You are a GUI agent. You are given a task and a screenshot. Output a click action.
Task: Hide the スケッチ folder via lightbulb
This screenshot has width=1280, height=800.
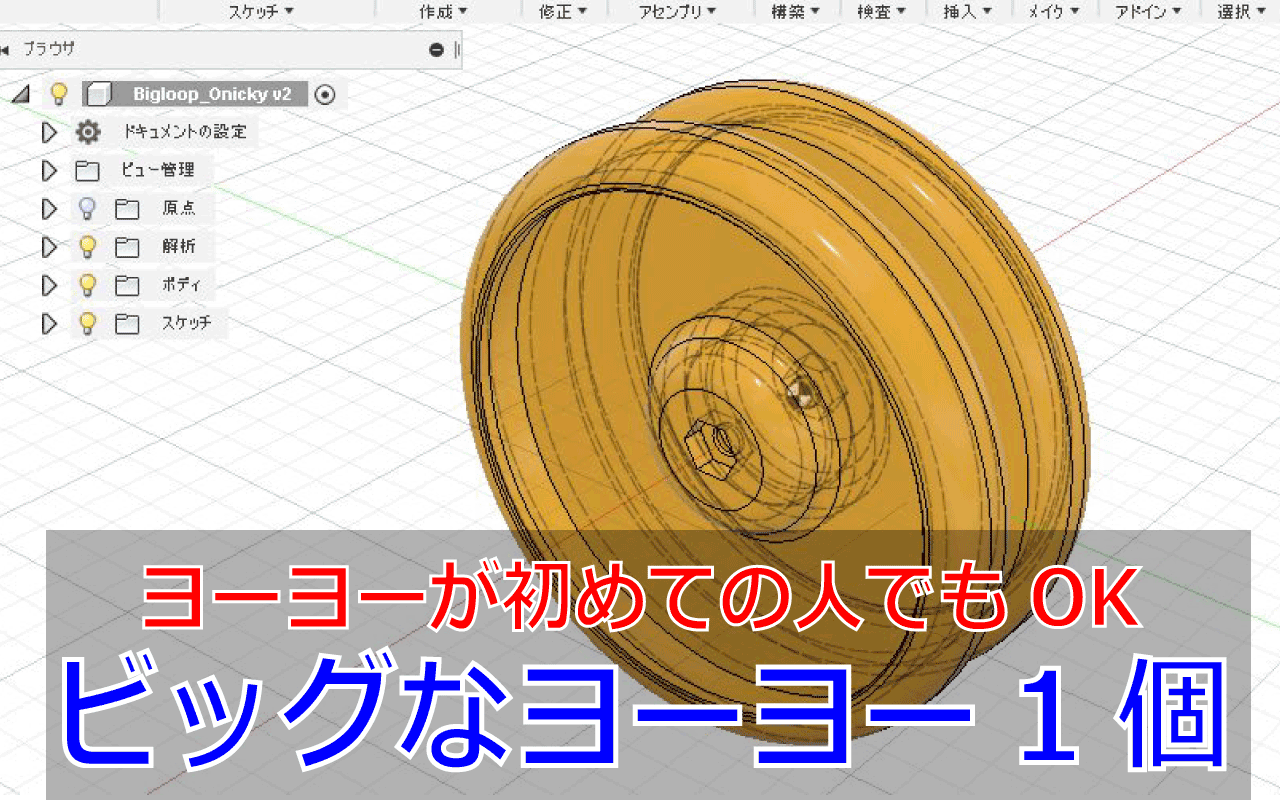[87, 323]
